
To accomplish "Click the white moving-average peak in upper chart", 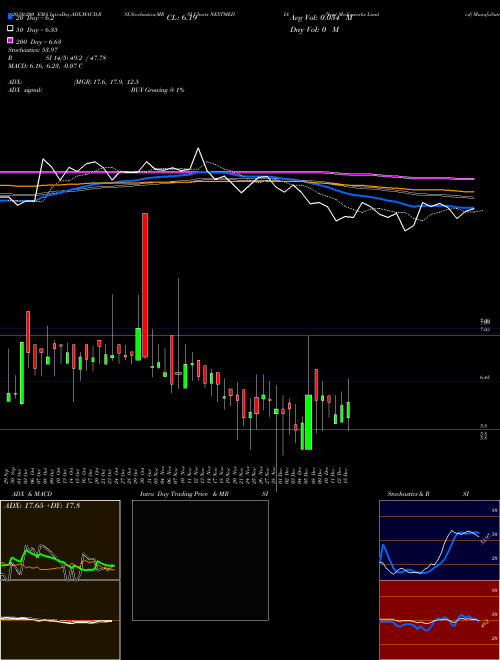I will click(x=198, y=149).
